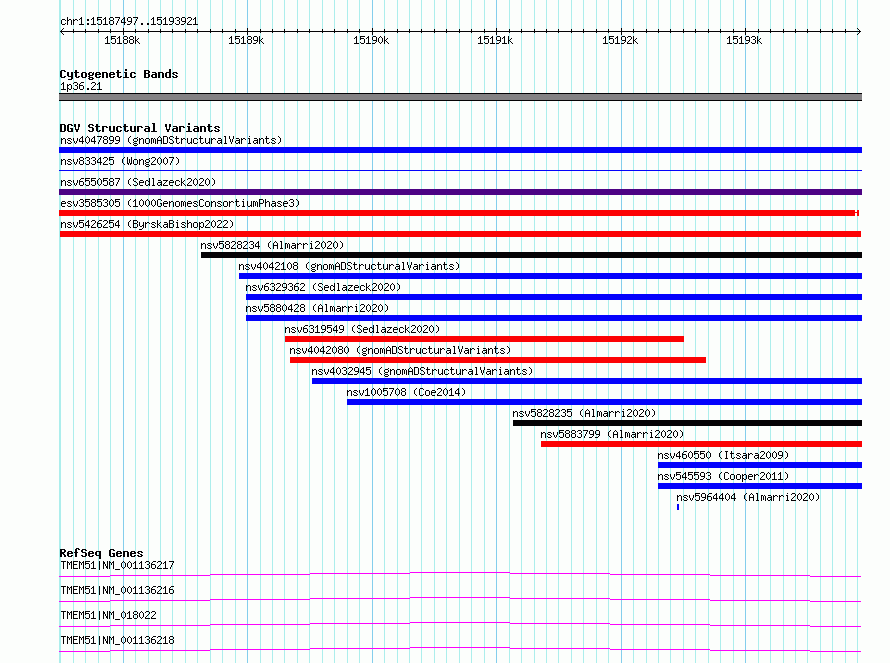Click the thin blue line of nsv833425
Screen dimensions: 890x663
pyautogui.click(x=460, y=170)
